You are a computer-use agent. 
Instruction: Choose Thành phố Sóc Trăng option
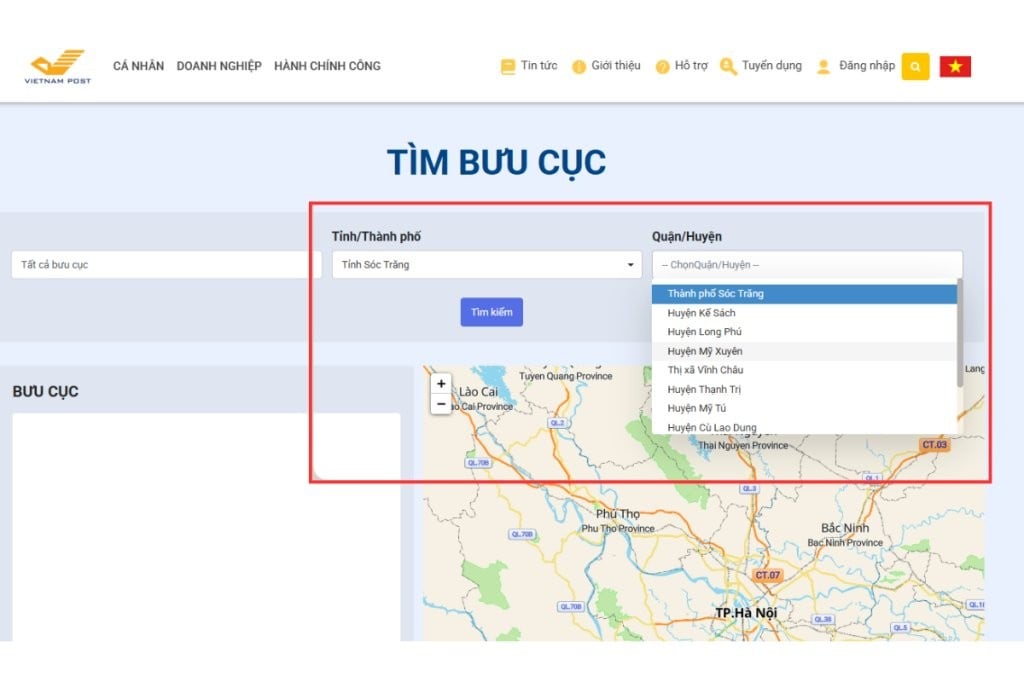click(716, 294)
